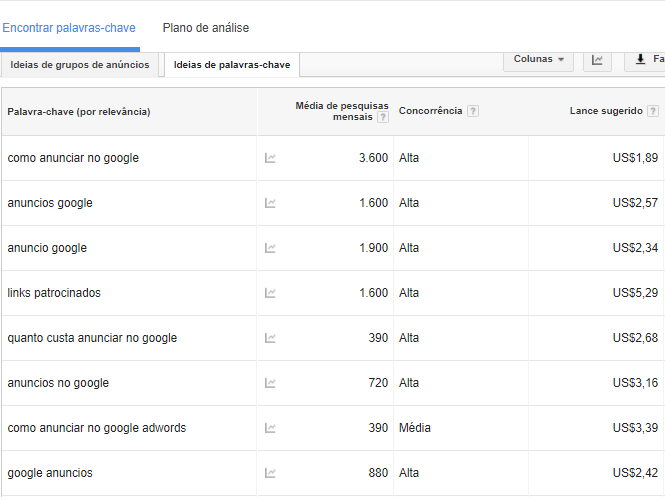Click keyword 'anuncios no google'

click(x=58, y=383)
